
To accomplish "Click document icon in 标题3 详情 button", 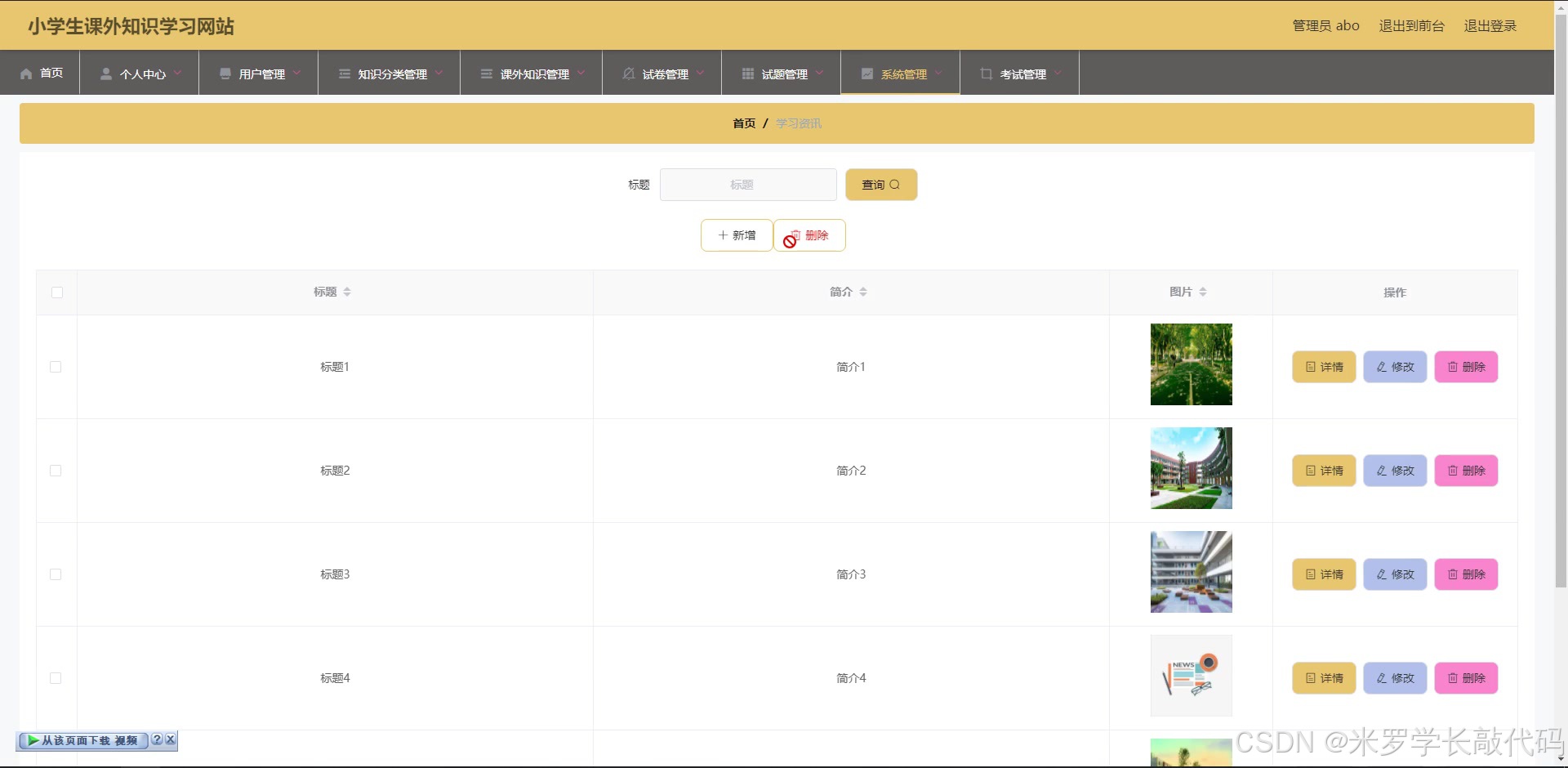I will click(x=1311, y=574).
